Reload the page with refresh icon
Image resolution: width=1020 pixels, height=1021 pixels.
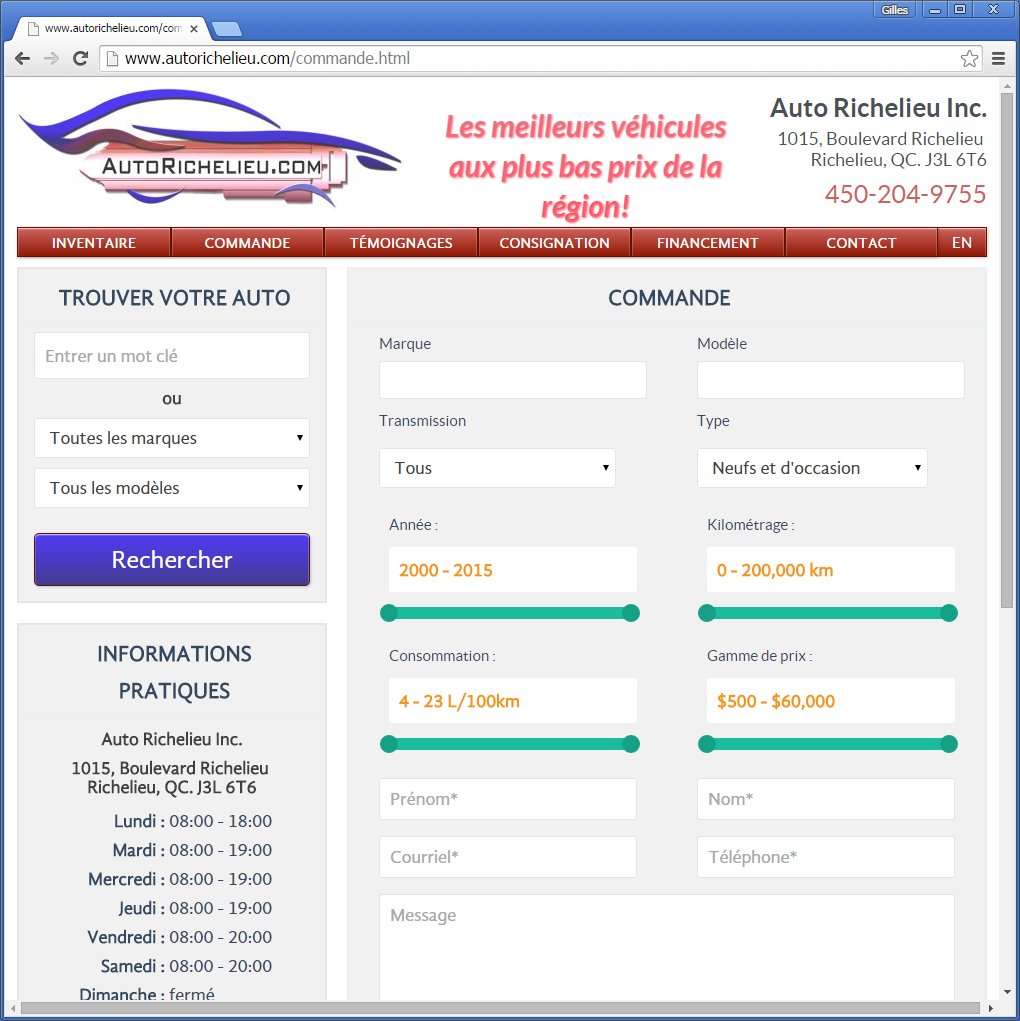[x=80, y=59]
